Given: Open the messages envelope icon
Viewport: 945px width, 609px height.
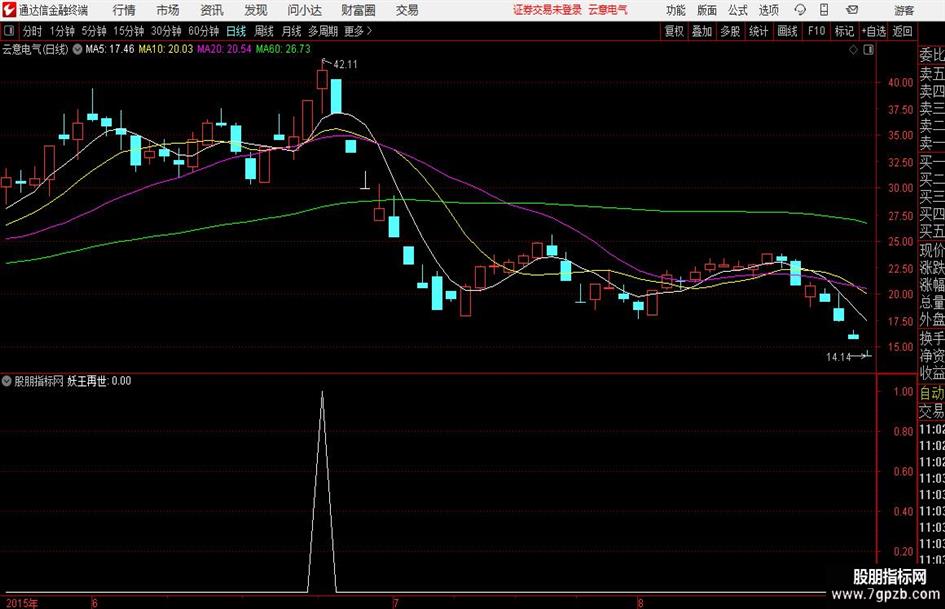Looking at the screenshot, I should tap(852, 10).
